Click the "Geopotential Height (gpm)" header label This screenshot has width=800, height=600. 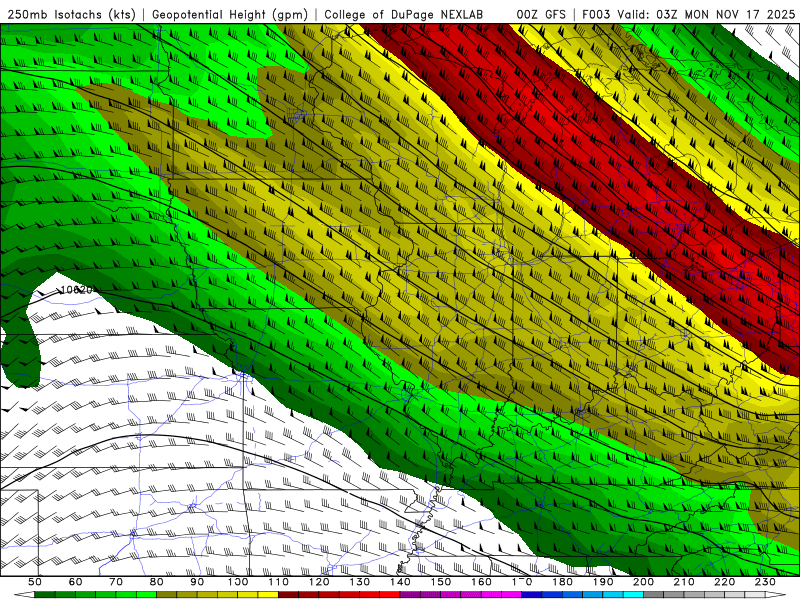click(x=230, y=14)
